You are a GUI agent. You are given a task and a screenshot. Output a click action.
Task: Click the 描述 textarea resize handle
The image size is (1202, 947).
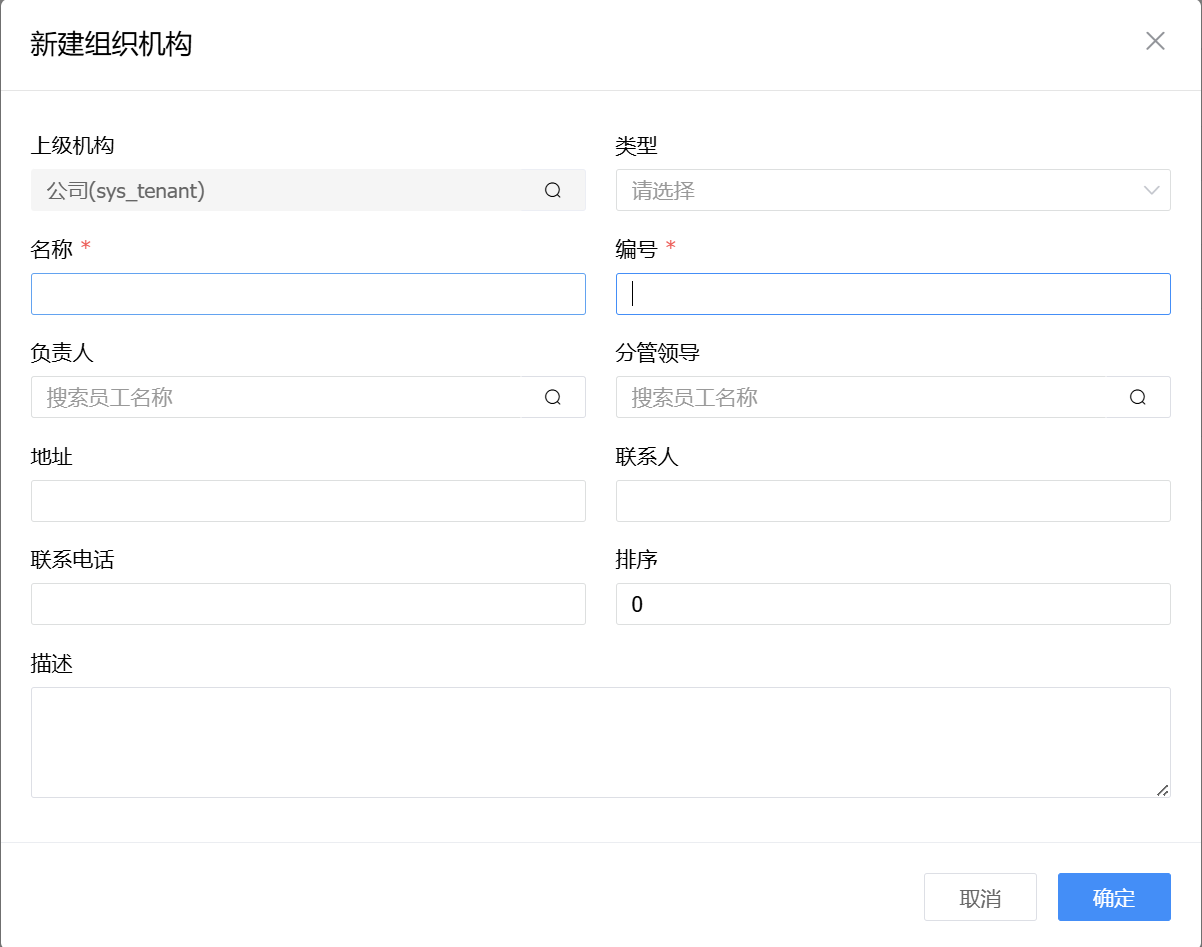coord(1162,790)
